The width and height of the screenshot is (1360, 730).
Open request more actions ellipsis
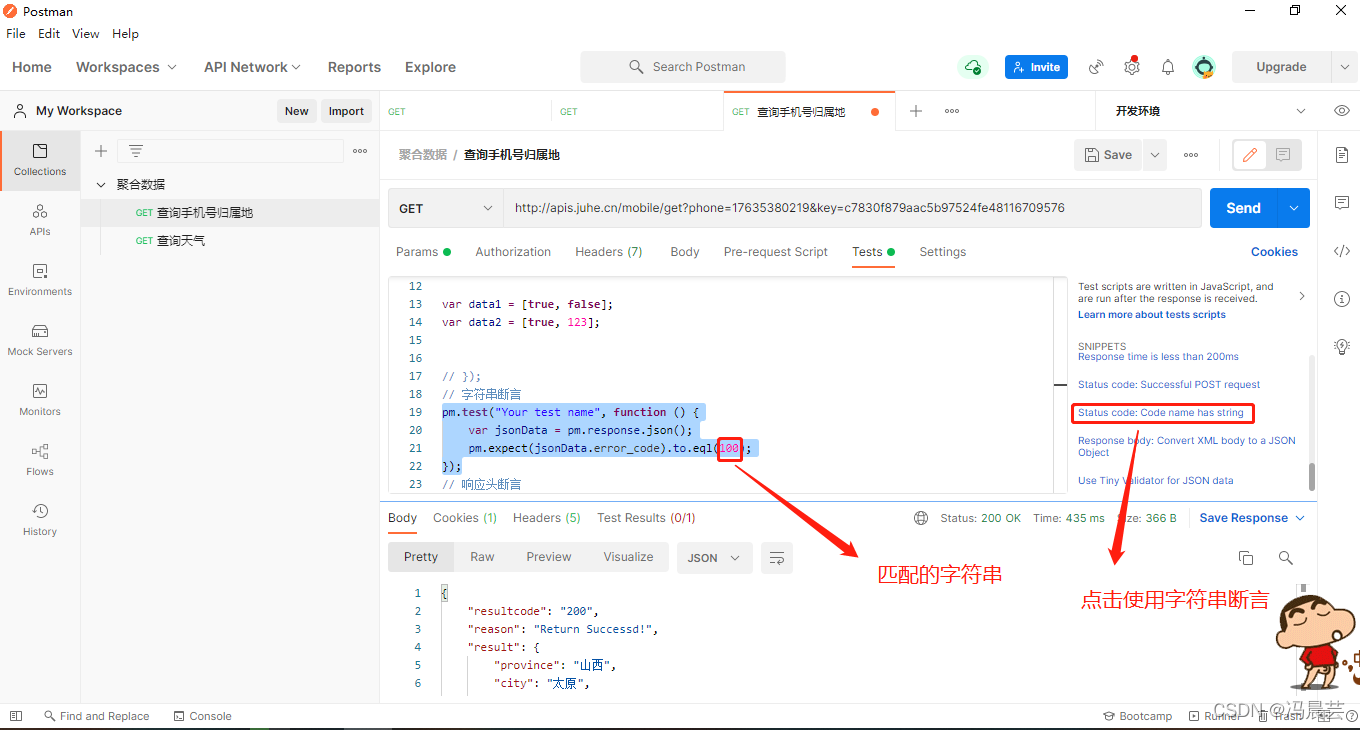(x=1191, y=155)
